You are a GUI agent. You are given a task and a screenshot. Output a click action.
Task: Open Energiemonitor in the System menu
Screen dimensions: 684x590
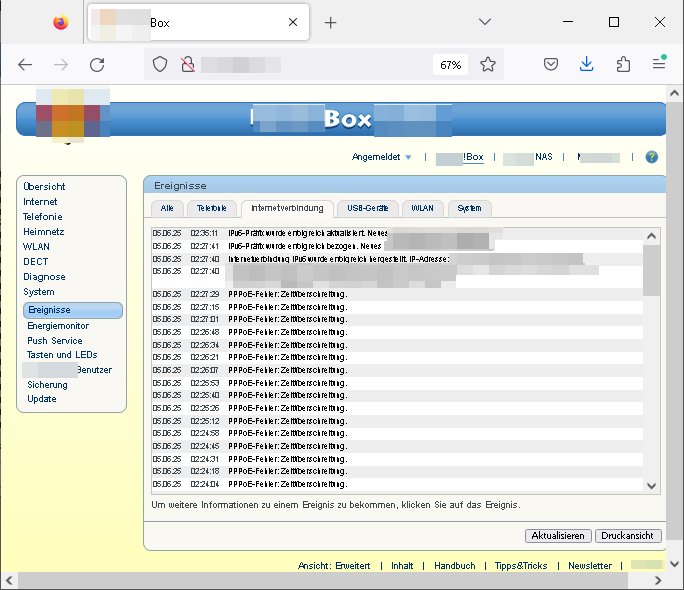tap(58, 326)
